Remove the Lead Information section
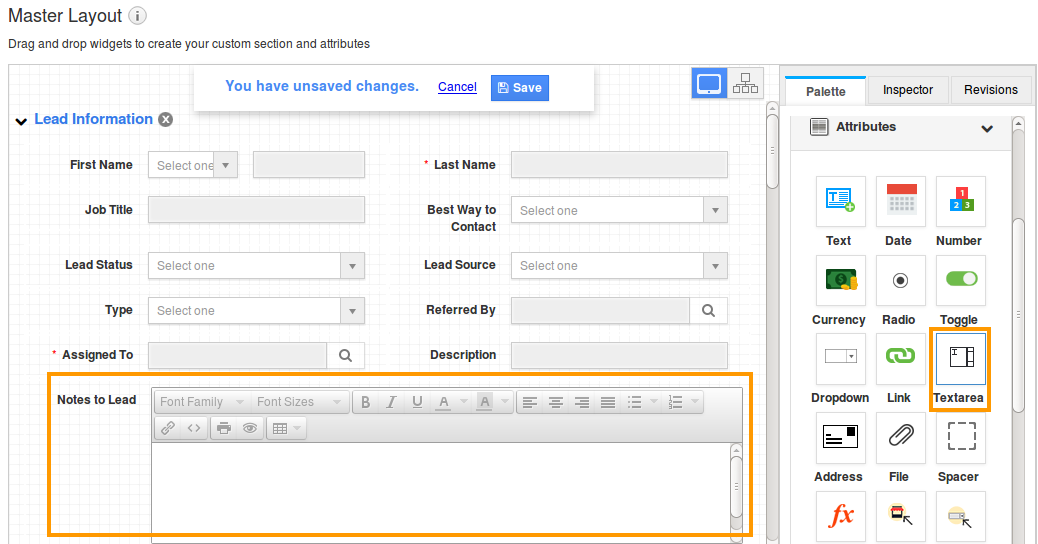This screenshot has height=544, width=1038. (165, 119)
